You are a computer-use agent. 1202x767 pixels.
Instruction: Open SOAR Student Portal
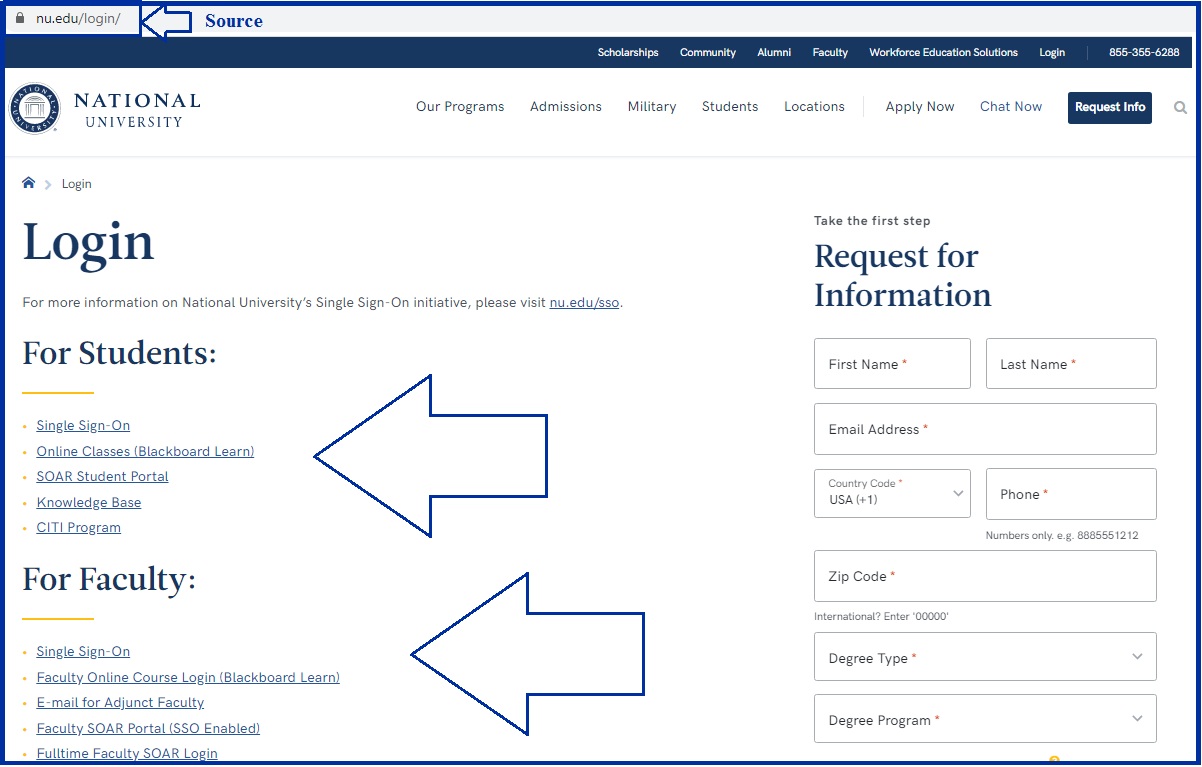102,477
